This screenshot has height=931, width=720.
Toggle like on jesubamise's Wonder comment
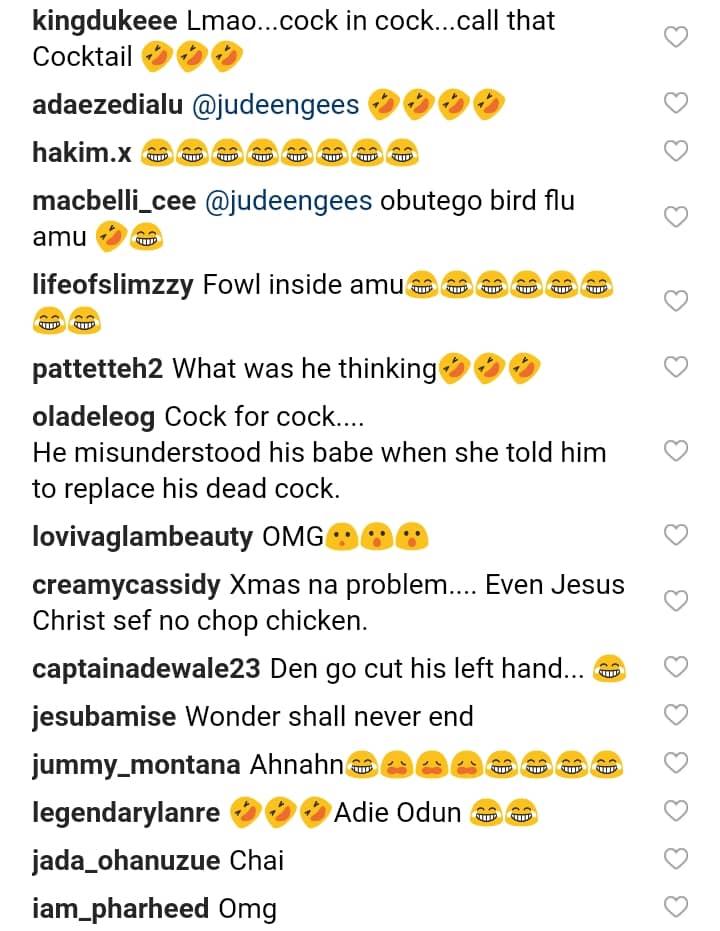[677, 715]
